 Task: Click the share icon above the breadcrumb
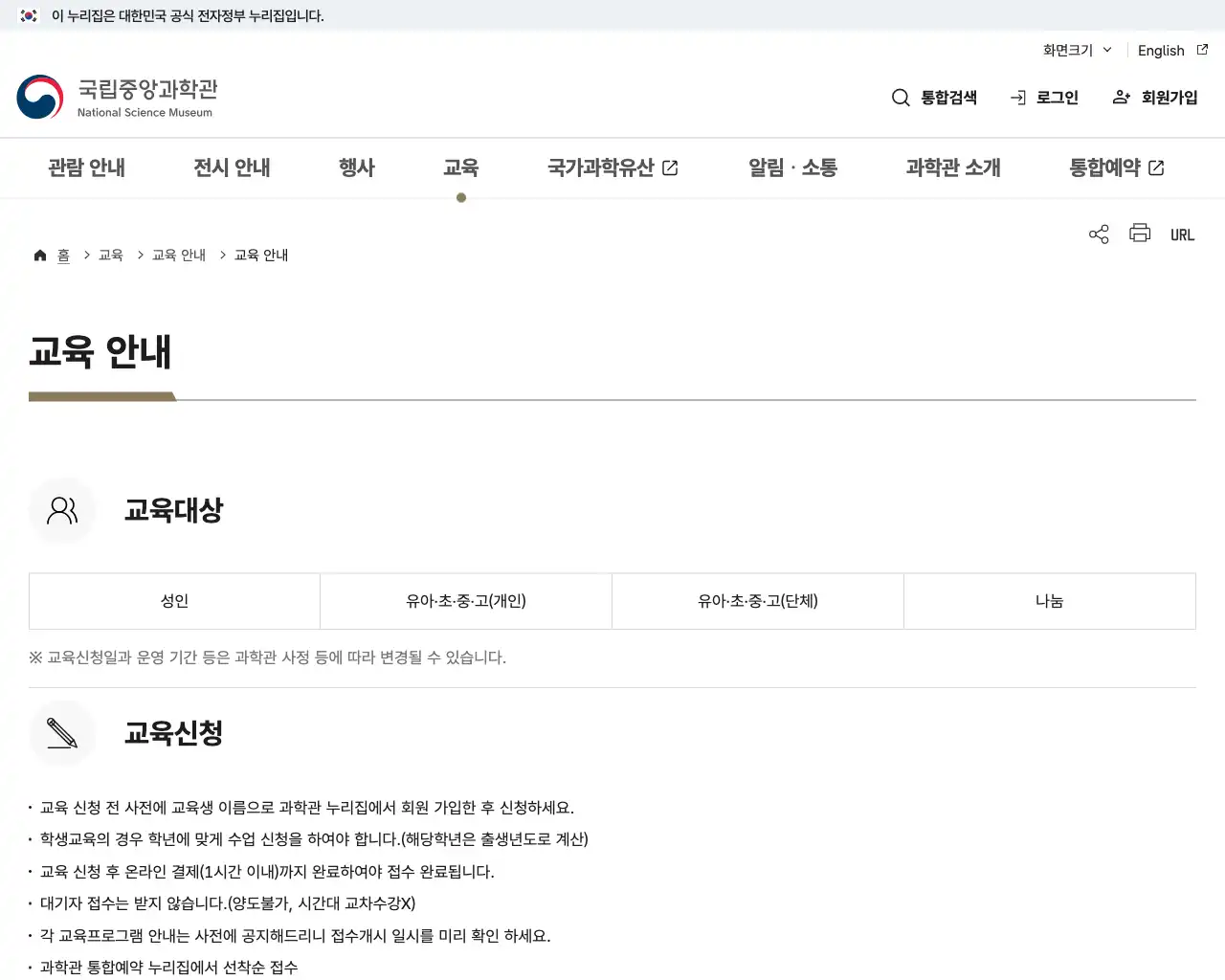click(1098, 234)
